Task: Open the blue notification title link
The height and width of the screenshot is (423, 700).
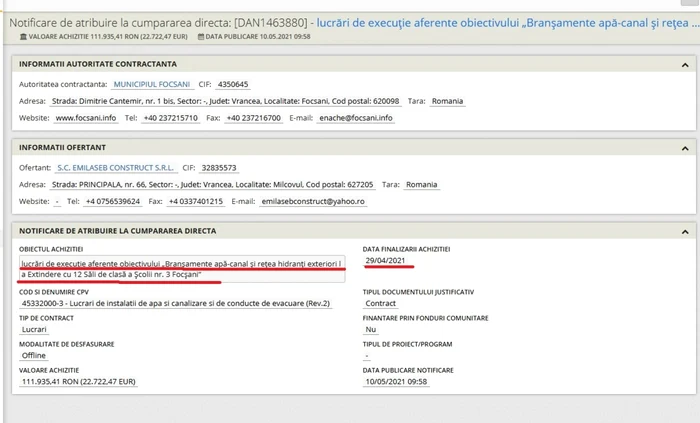Action: pos(508,23)
